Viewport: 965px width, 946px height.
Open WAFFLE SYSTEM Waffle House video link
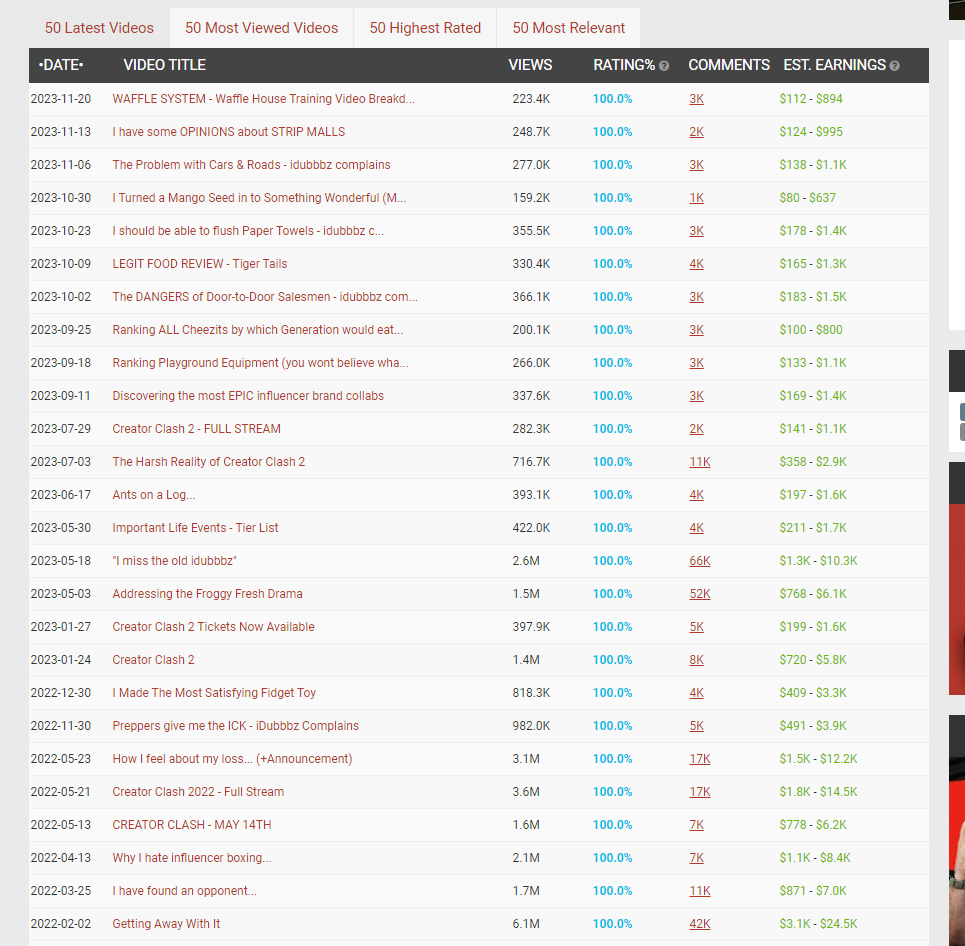263,98
